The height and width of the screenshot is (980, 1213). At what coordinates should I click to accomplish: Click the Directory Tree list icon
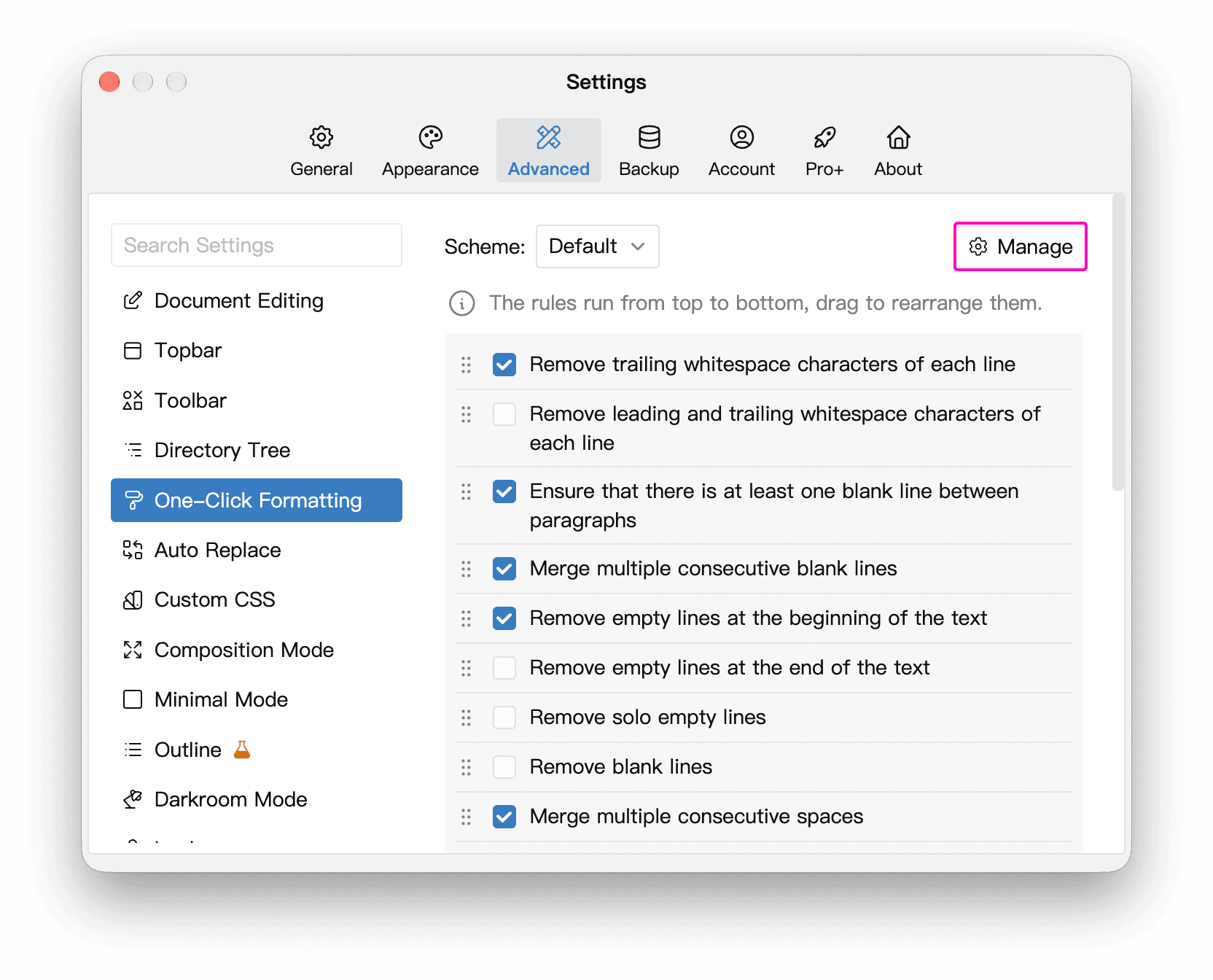(x=133, y=450)
